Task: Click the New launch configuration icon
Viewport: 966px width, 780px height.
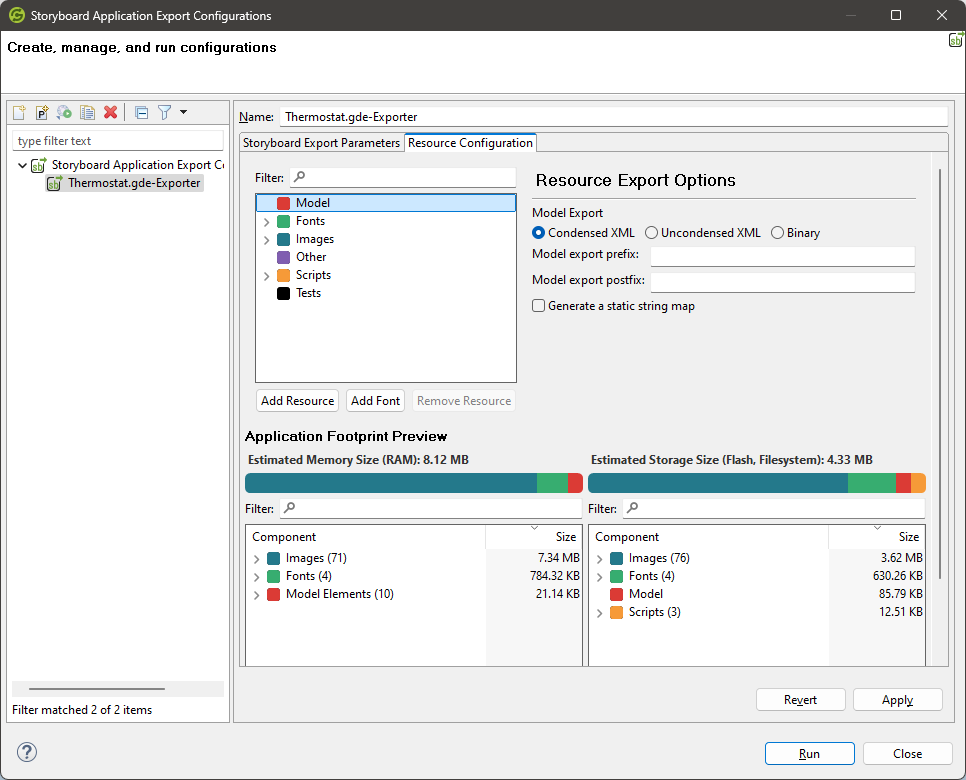Action: tap(19, 112)
